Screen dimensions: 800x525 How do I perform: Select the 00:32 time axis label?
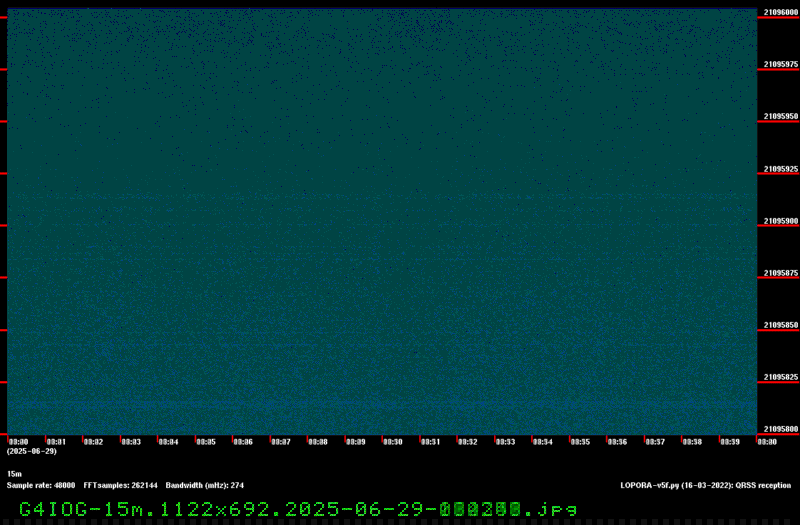[467, 442]
